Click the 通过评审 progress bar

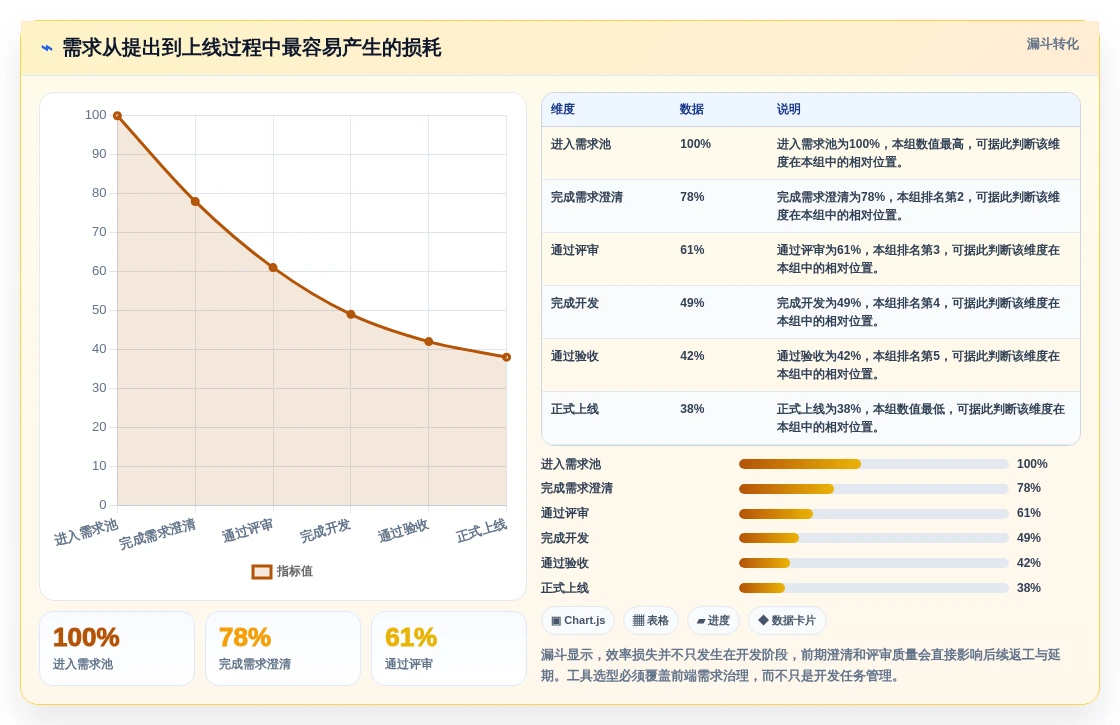874,514
